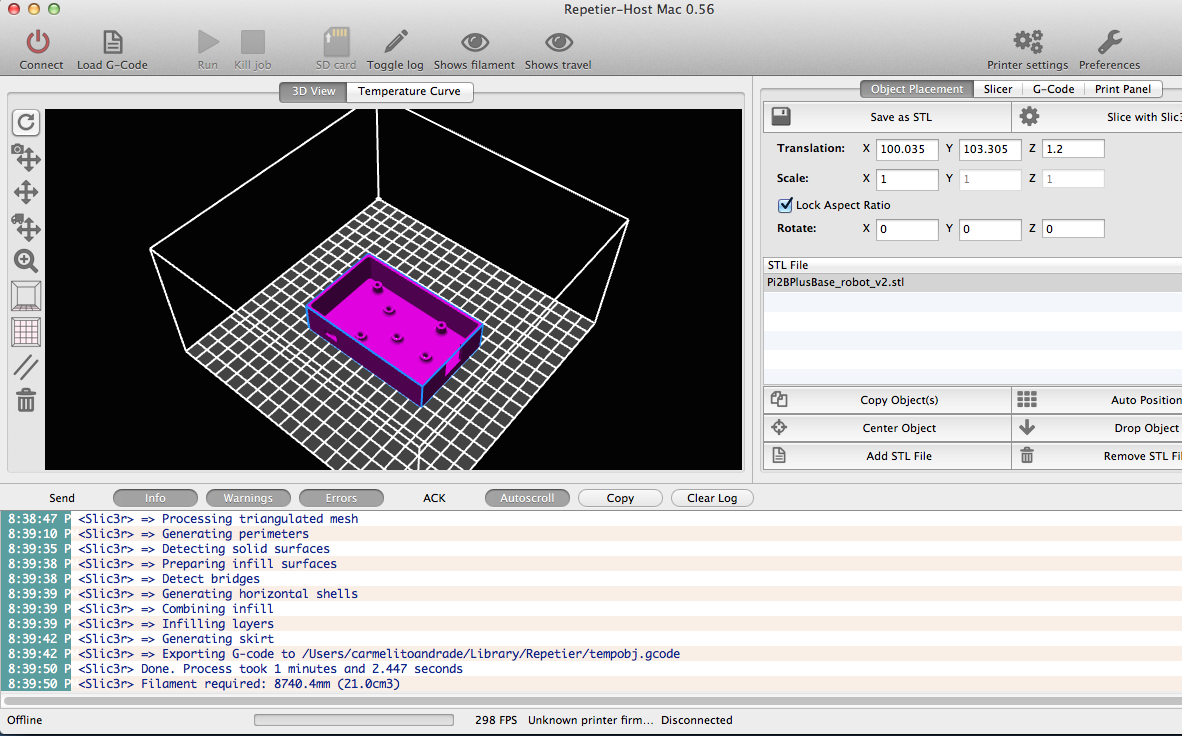Click the 'Processing triangulated mesh' log line

click(x=591, y=519)
